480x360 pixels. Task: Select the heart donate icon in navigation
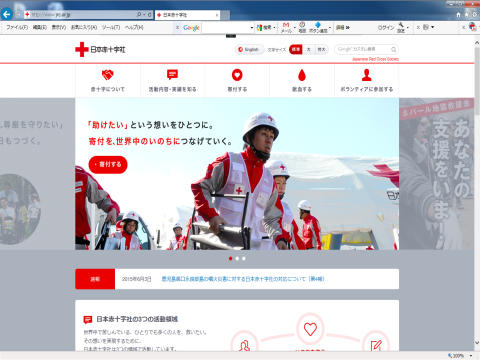[x=237, y=75]
